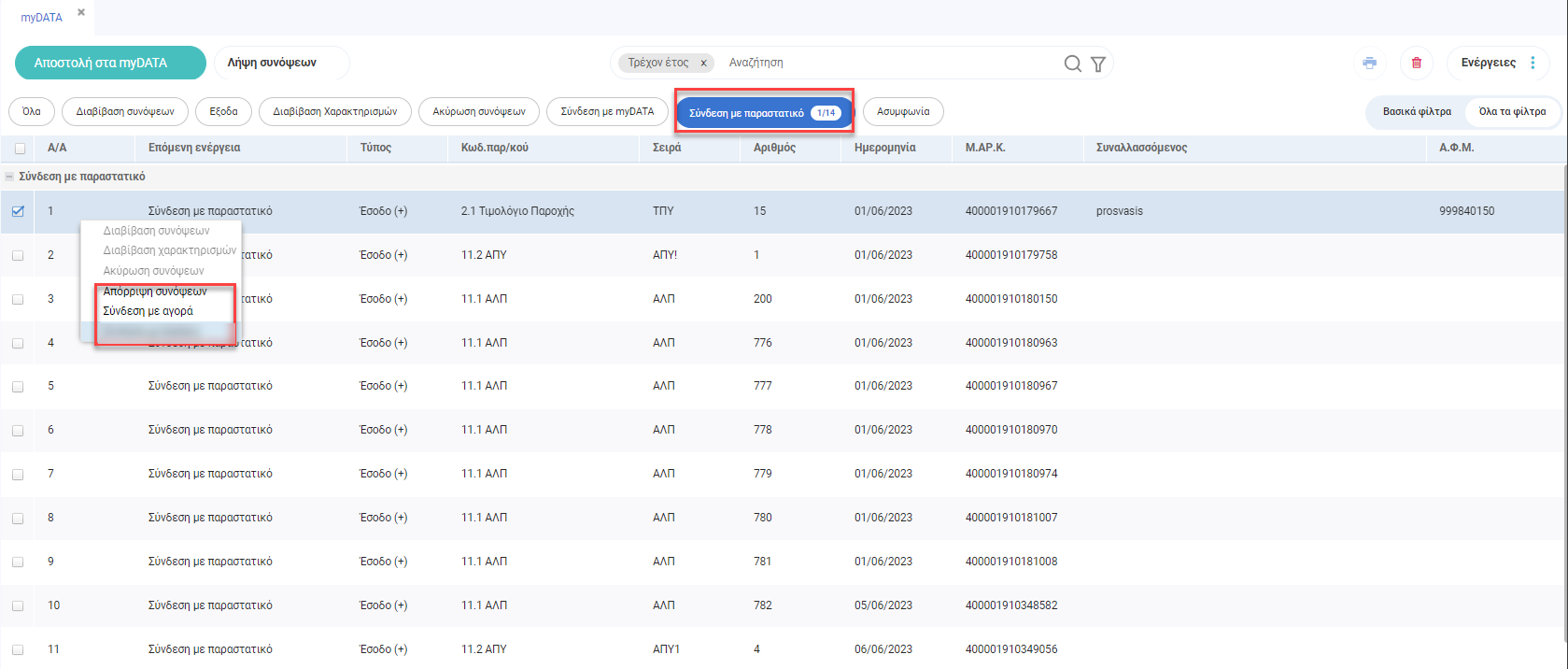1568x669 pixels.
Task: Select 'Σύνδεση με αγορά' in context menu
Action: pyautogui.click(x=148, y=311)
